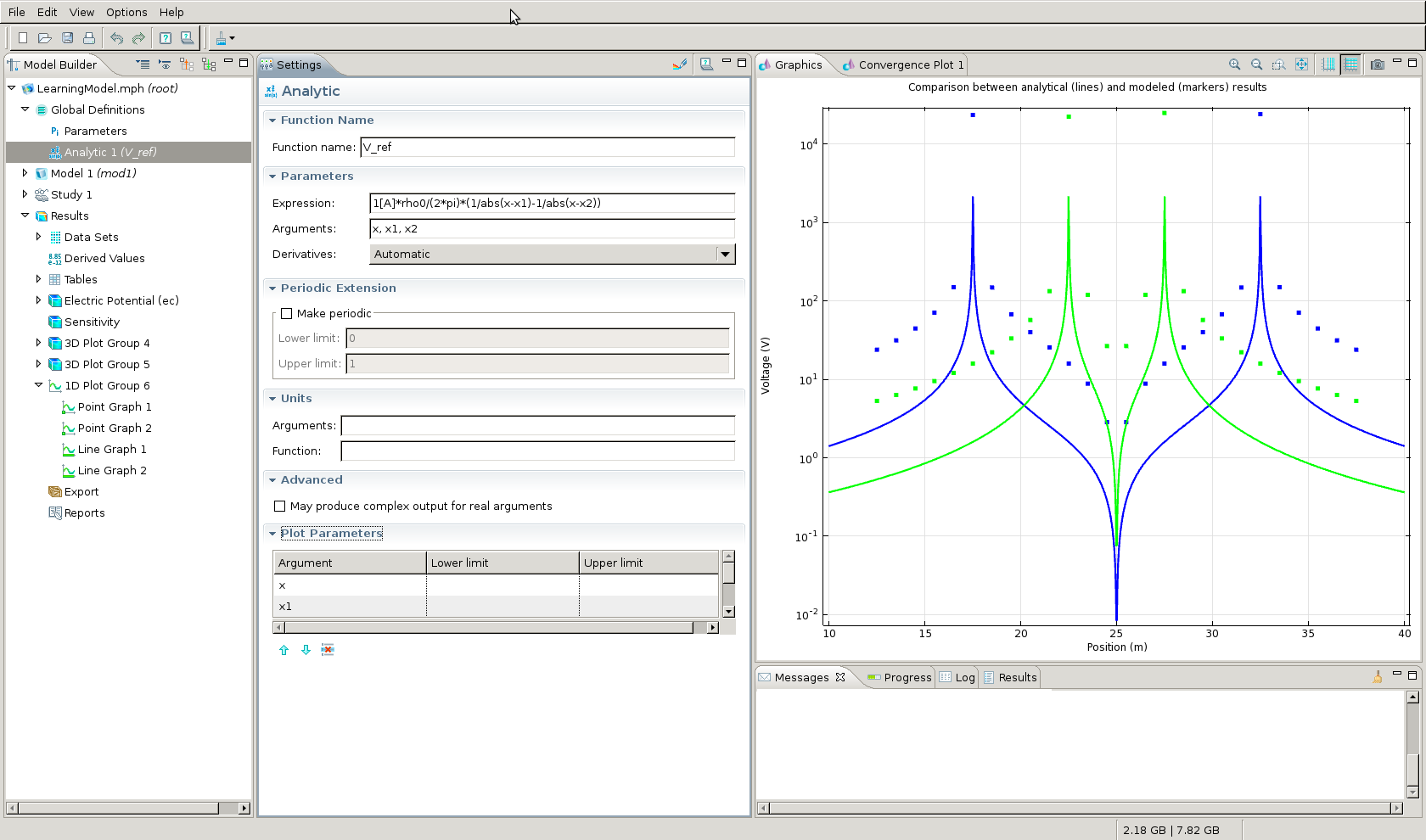Click the Print icon in main toolbar
Screen dimensions: 1426x840
point(89,38)
